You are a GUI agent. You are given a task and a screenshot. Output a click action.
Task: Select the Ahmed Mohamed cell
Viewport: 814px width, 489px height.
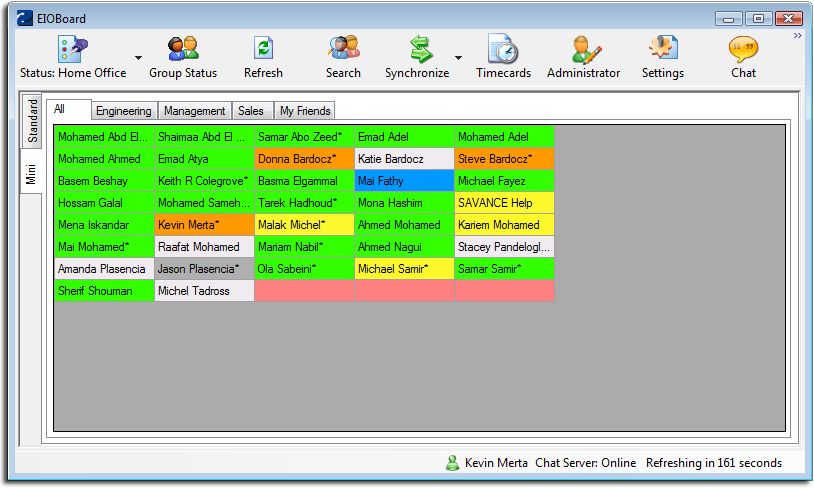tap(404, 225)
